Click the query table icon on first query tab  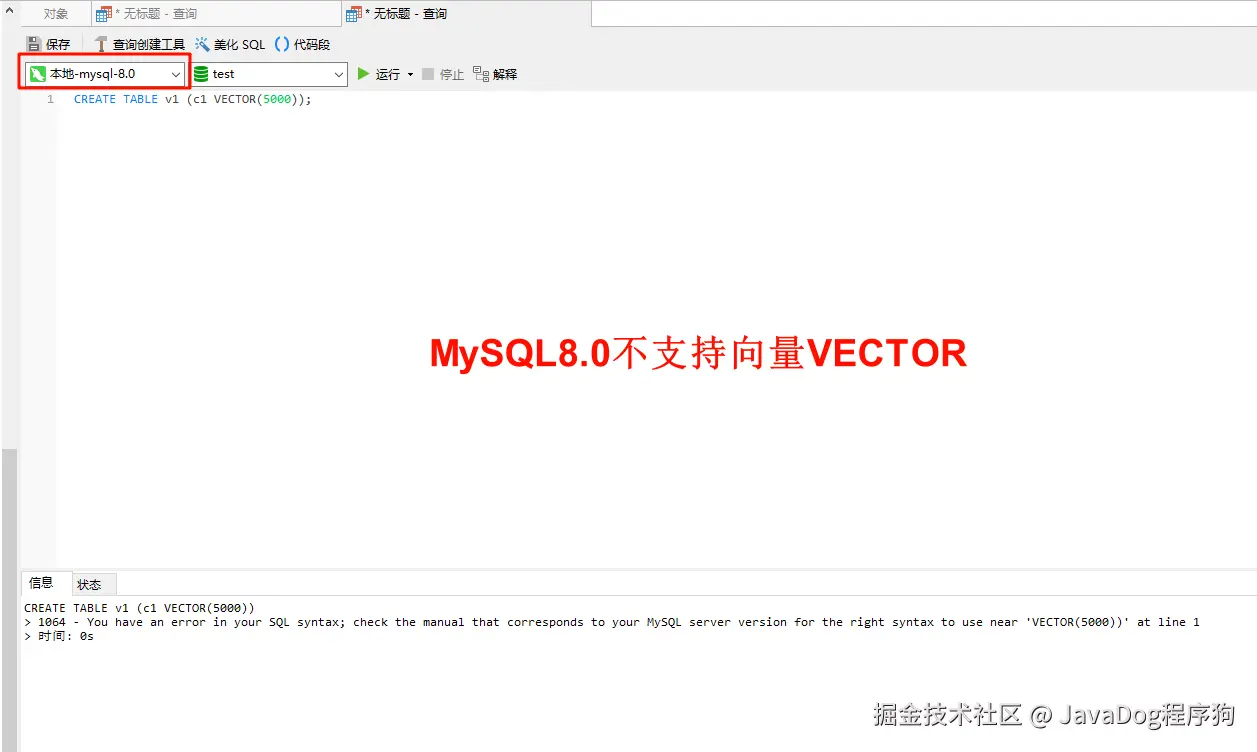(103, 14)
